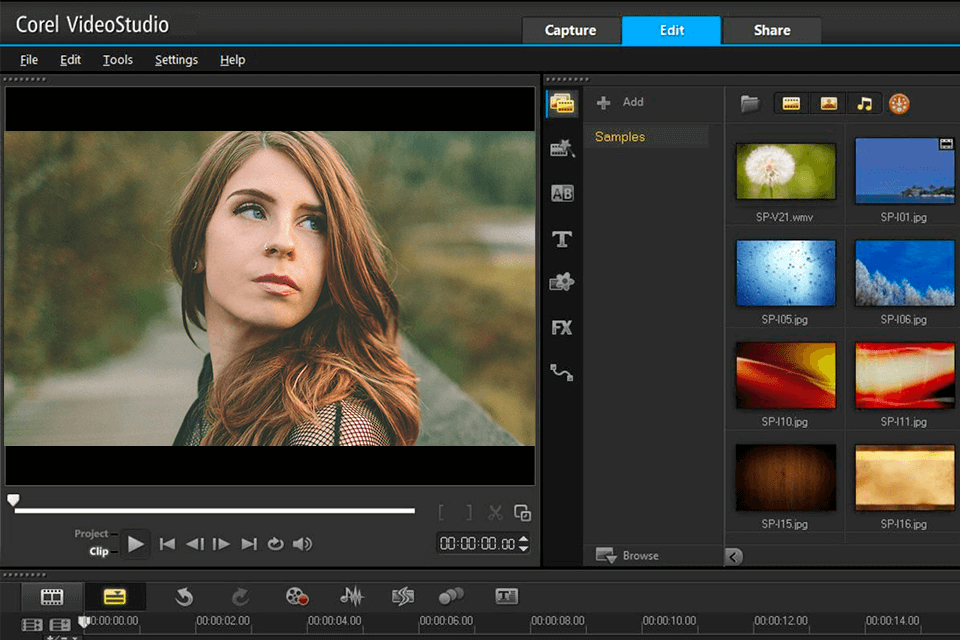Toggle repeat playback
This screenshot has height=640, width=960.
(x=276, y=544)
